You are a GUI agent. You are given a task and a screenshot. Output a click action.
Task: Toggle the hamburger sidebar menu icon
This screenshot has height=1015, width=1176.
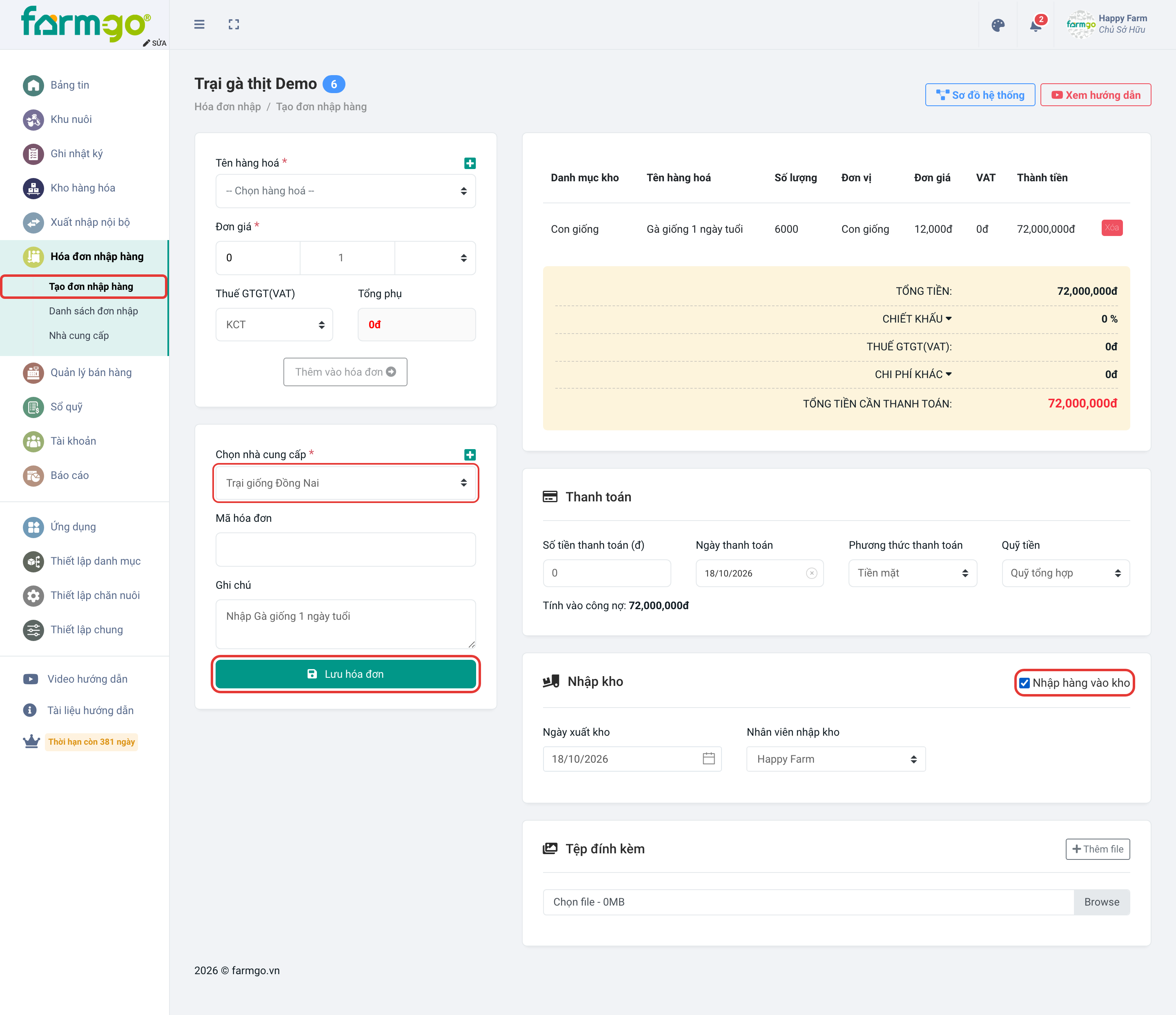click(x=199, y=24)
